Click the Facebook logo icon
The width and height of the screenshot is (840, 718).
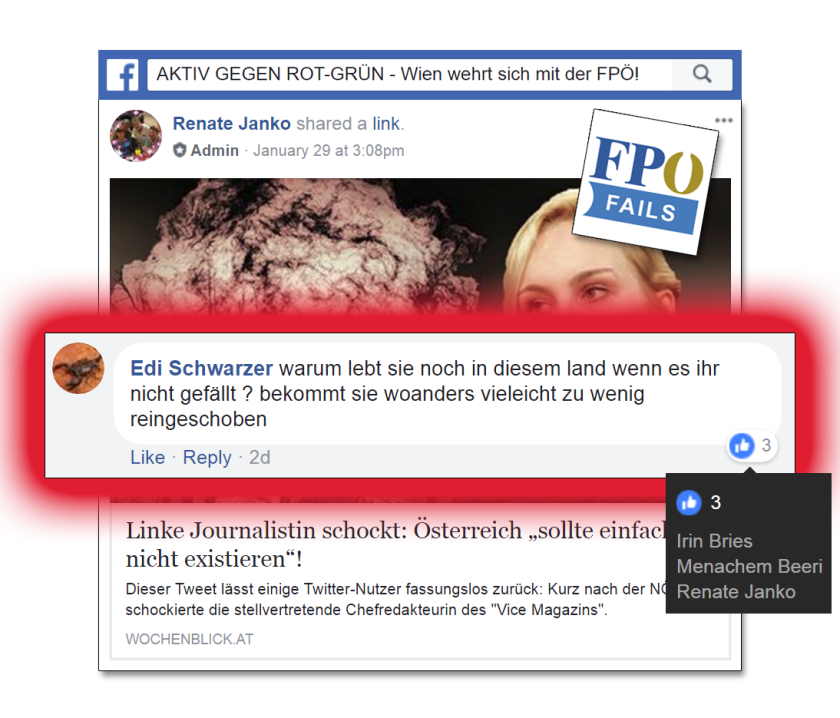coord(123,74)
